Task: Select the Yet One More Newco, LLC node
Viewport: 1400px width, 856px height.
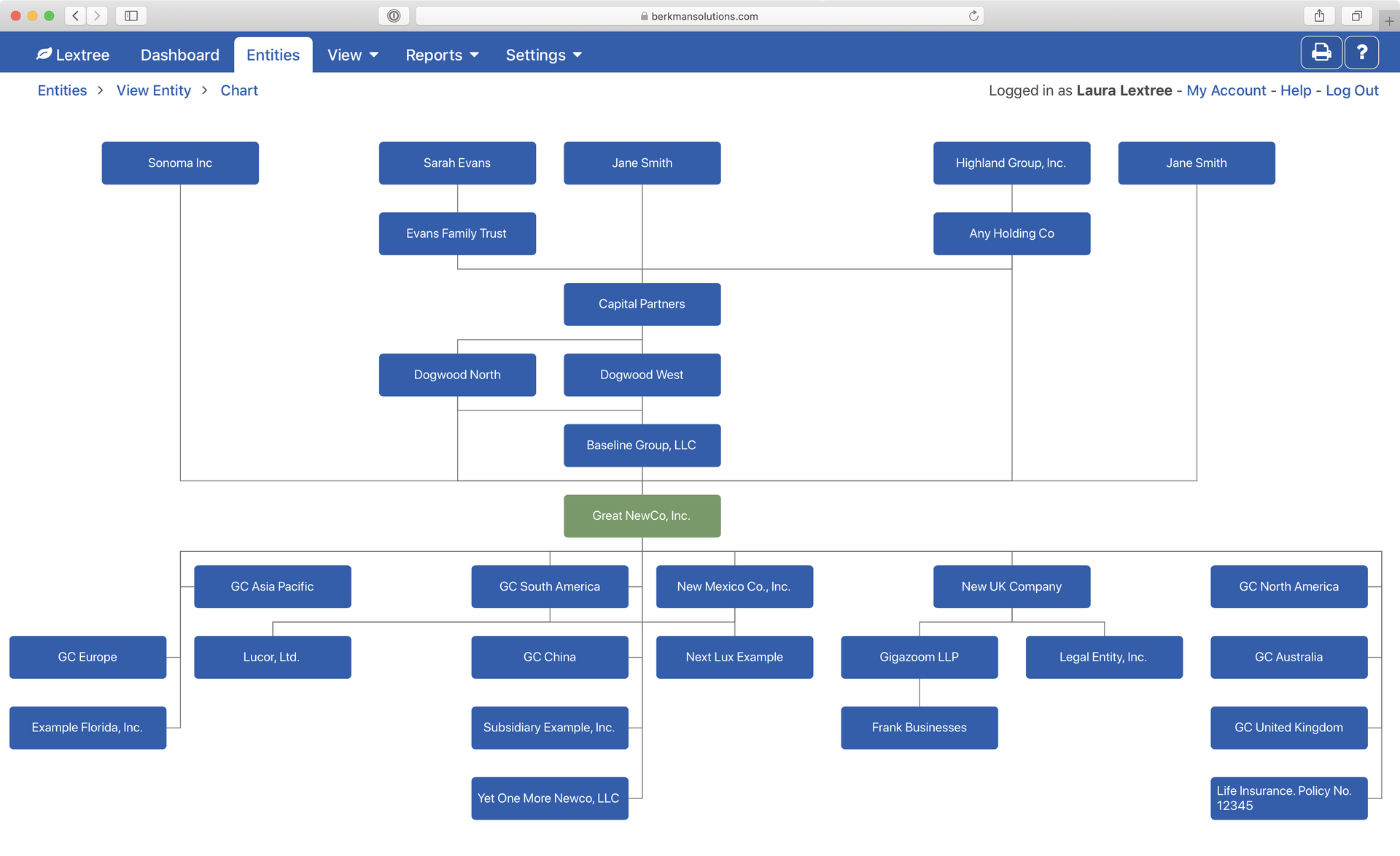Action: [x=549, y=798]
